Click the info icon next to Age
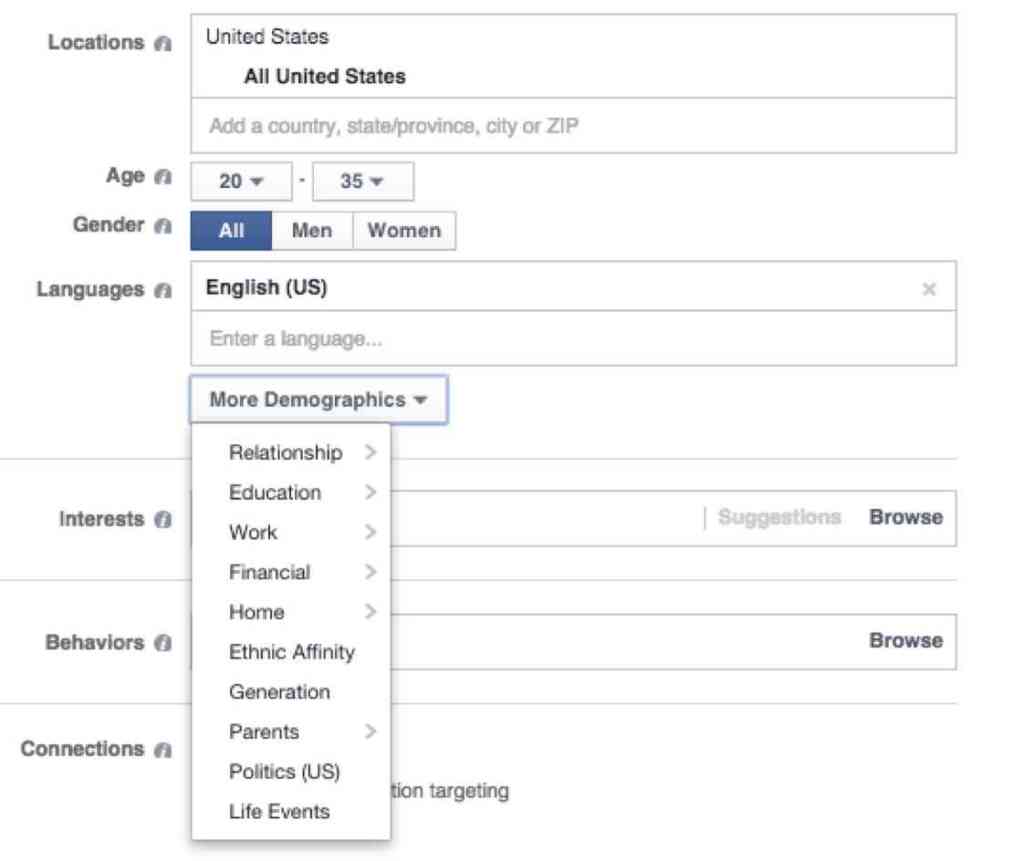The height and width of the screenshot is (861, 1024). click(164, 178)
